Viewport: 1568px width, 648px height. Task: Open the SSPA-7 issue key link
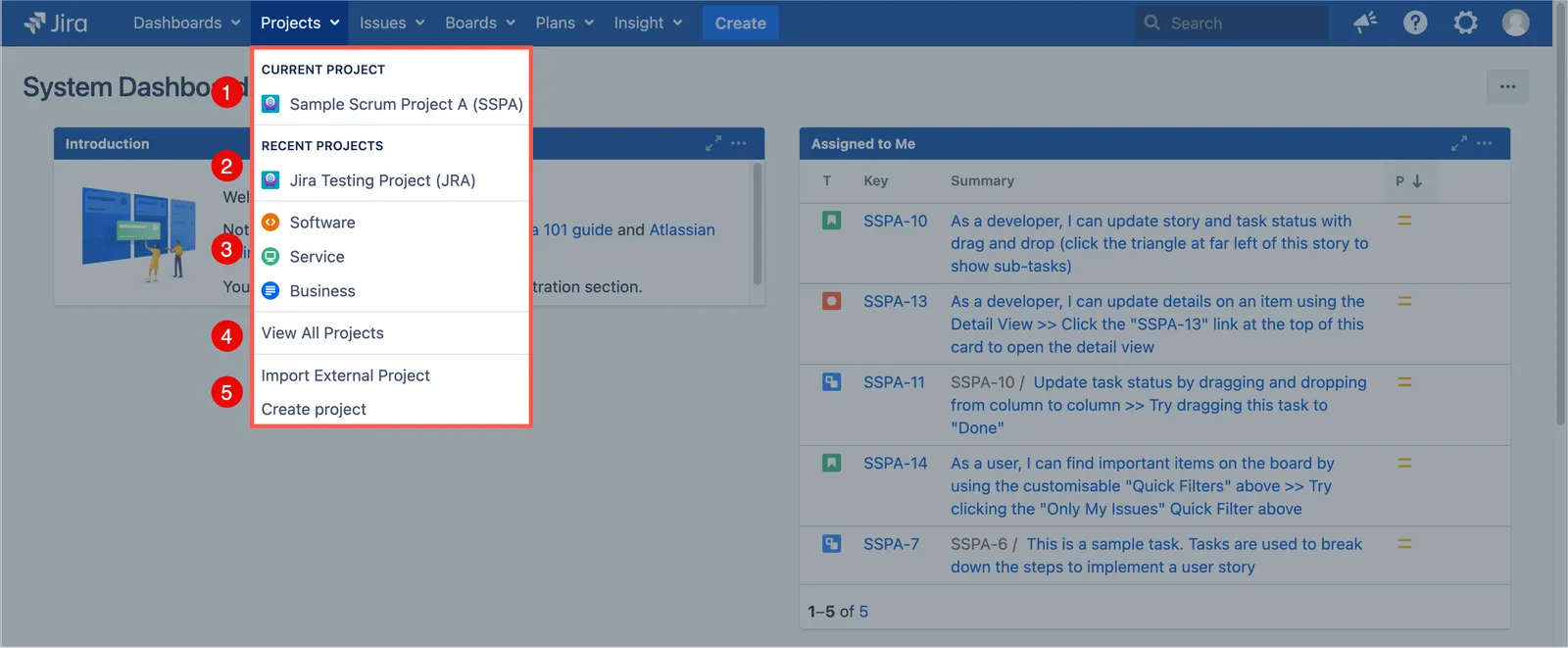click(x=891, y=544)
